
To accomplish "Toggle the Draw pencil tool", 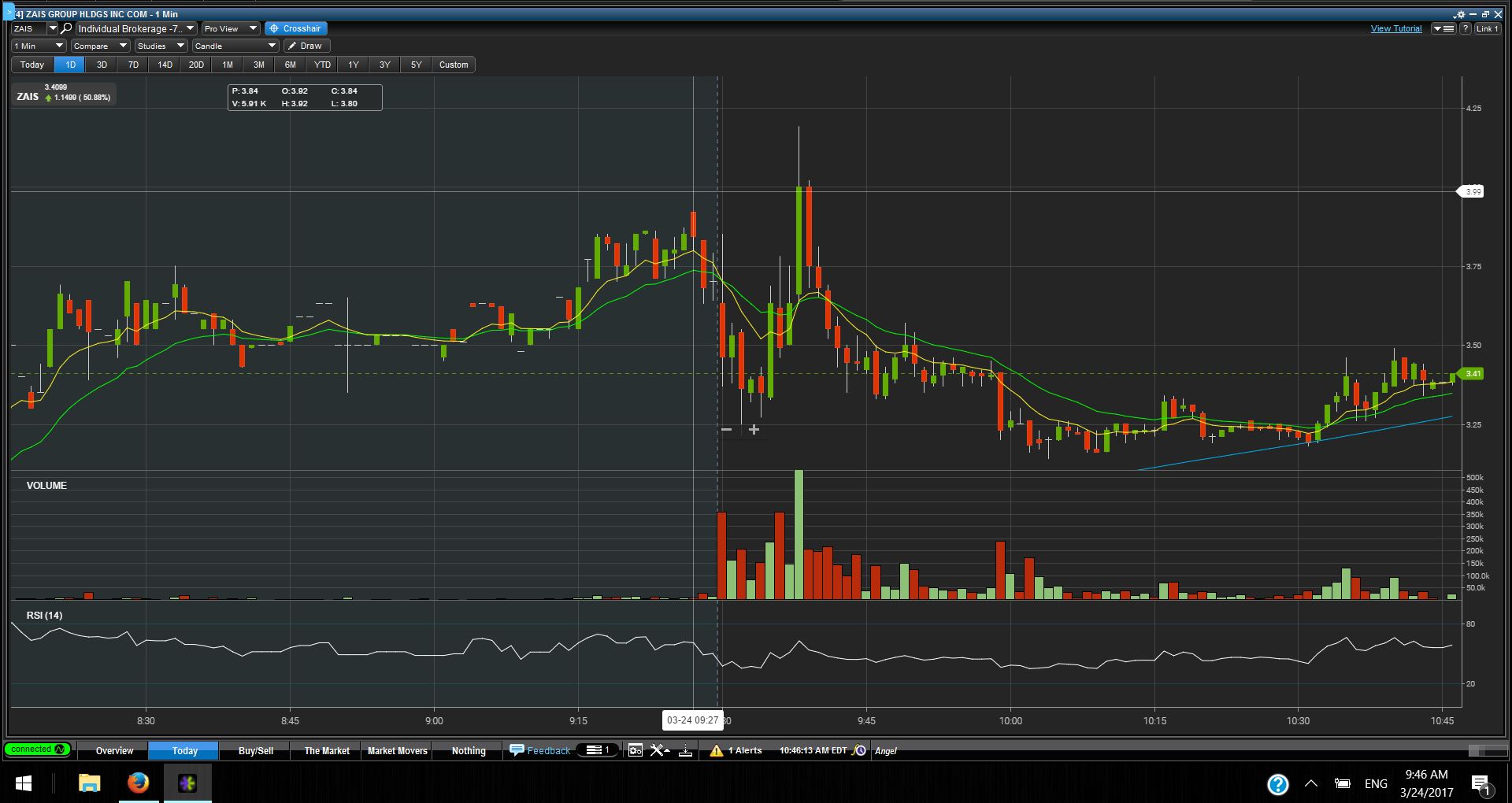I will click(305, 46).
